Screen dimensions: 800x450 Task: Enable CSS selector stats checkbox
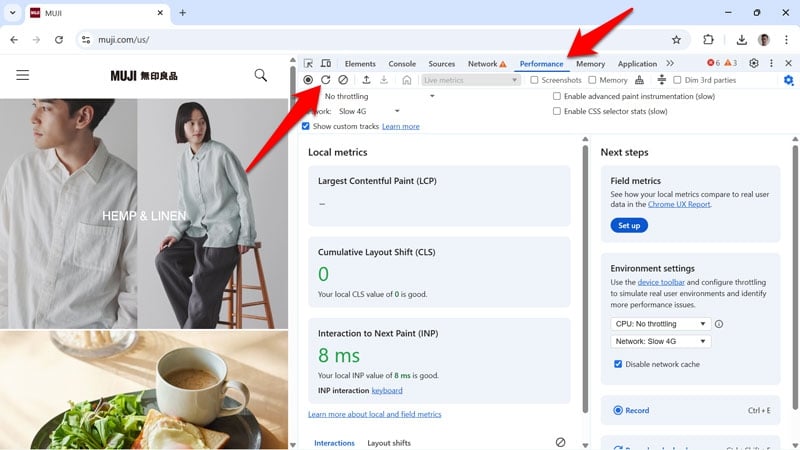coord(557,111)
